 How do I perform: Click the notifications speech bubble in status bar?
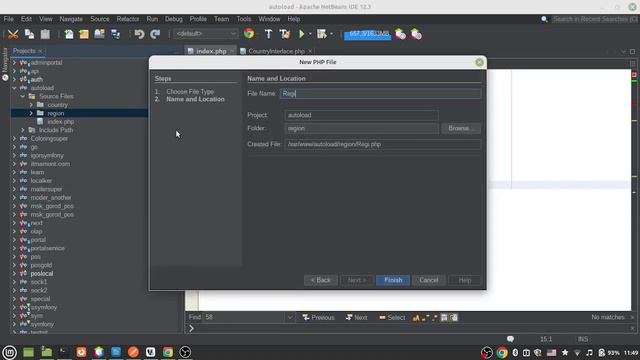pyautogui.click(x=510, y=339)
